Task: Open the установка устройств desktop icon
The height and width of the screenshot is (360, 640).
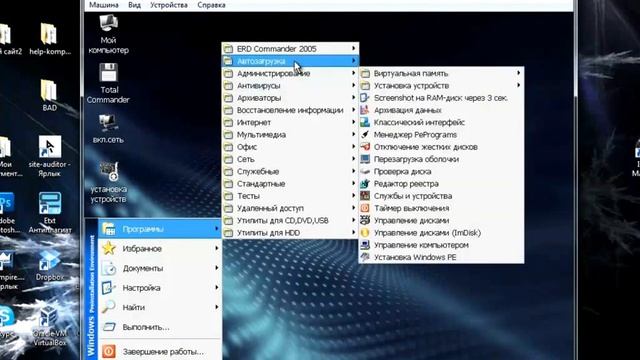Action: point(109,182)
